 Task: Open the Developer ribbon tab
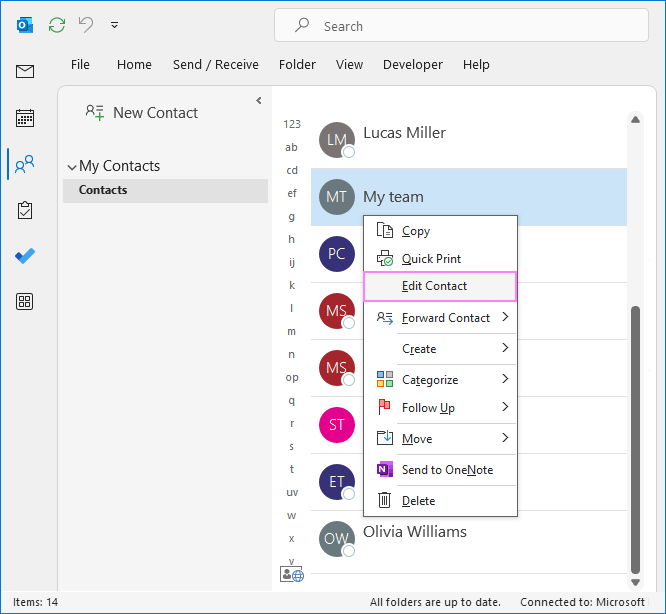tap(412, 65)
